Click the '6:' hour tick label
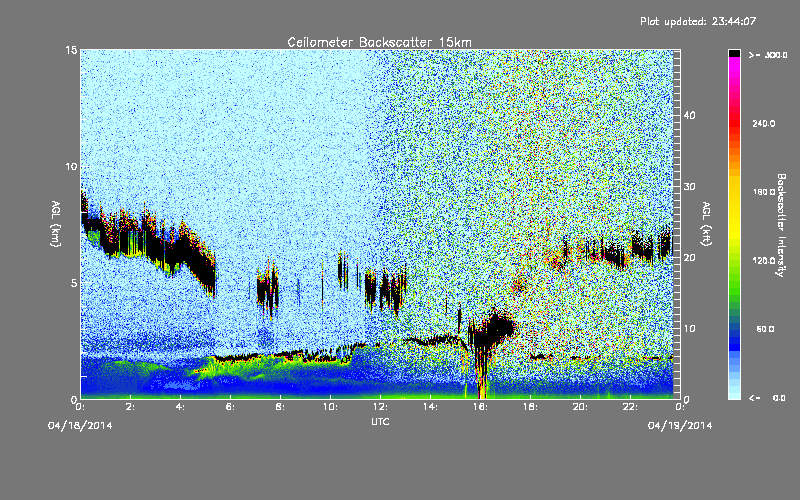 click(x=230, y=407)
